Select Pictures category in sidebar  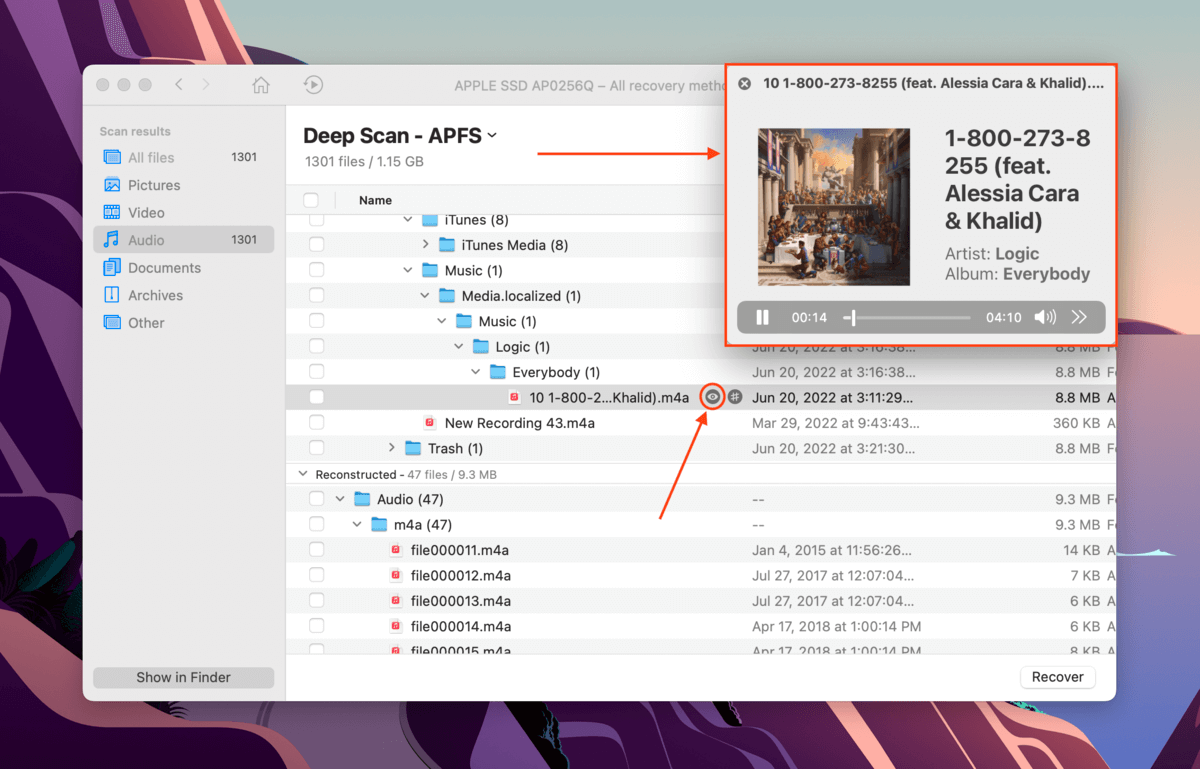tap(184, 185)
